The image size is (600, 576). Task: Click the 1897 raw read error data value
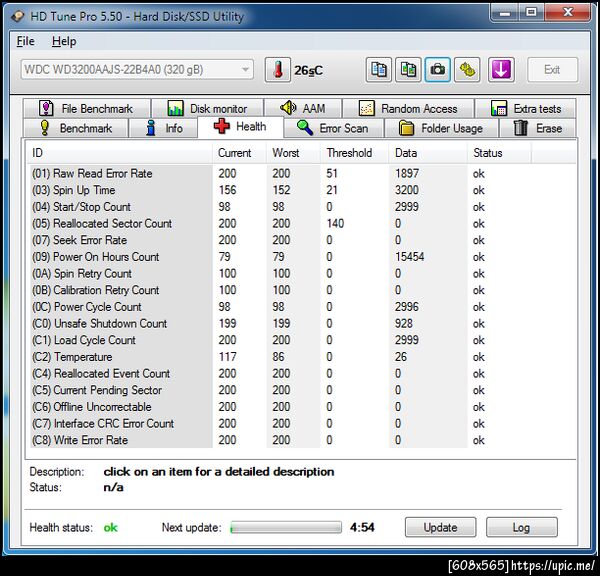point(407,173)
